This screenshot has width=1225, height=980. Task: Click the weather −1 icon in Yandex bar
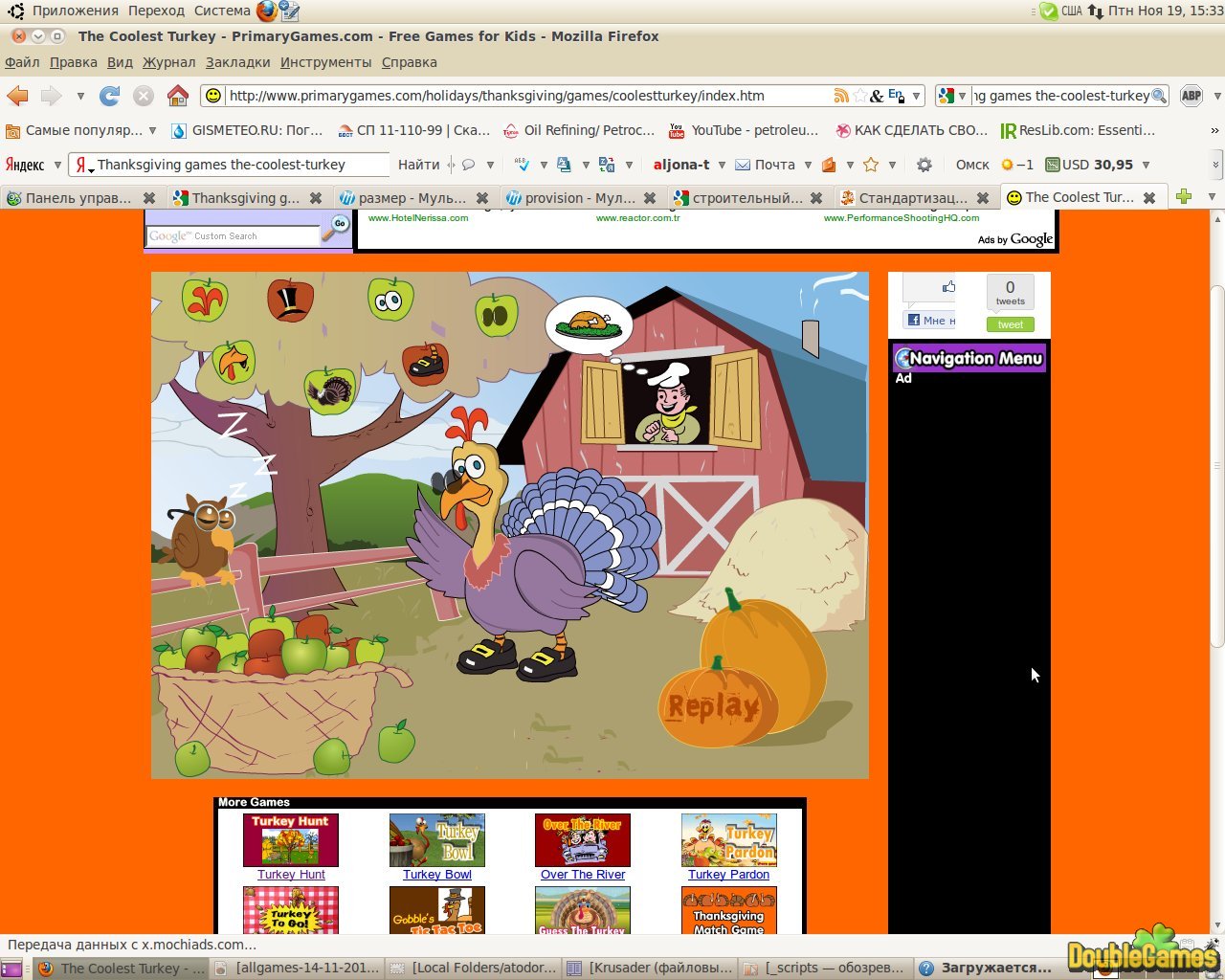[x=1016, y=165]
